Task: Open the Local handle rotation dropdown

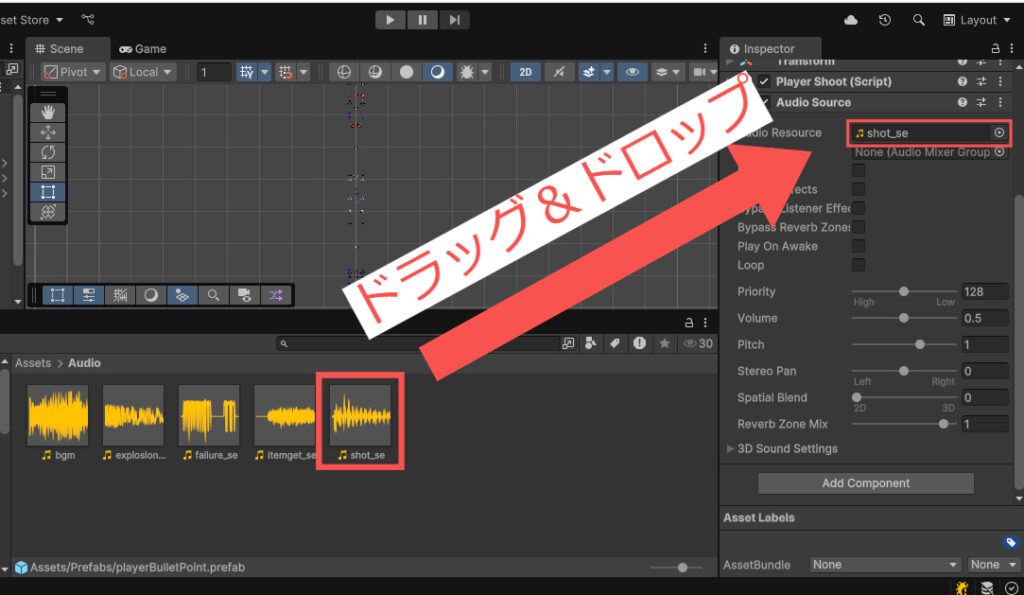Action: (x=142, y=72)
